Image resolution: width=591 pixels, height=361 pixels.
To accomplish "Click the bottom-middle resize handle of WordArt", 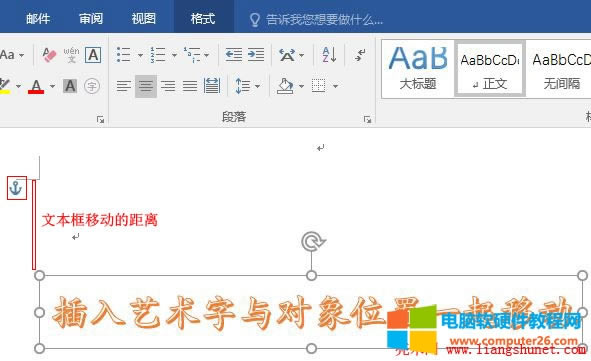I will pyautogui.click(x=311, y=349).
